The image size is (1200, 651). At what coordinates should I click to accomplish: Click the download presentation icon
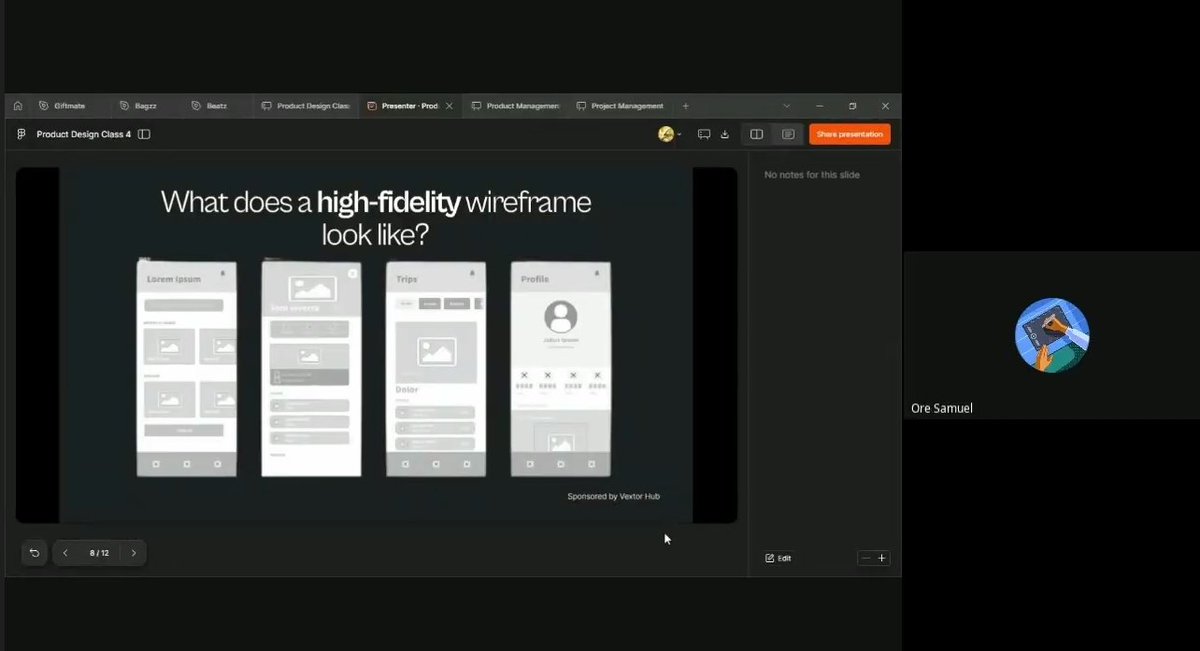click(x=724, y=133)
